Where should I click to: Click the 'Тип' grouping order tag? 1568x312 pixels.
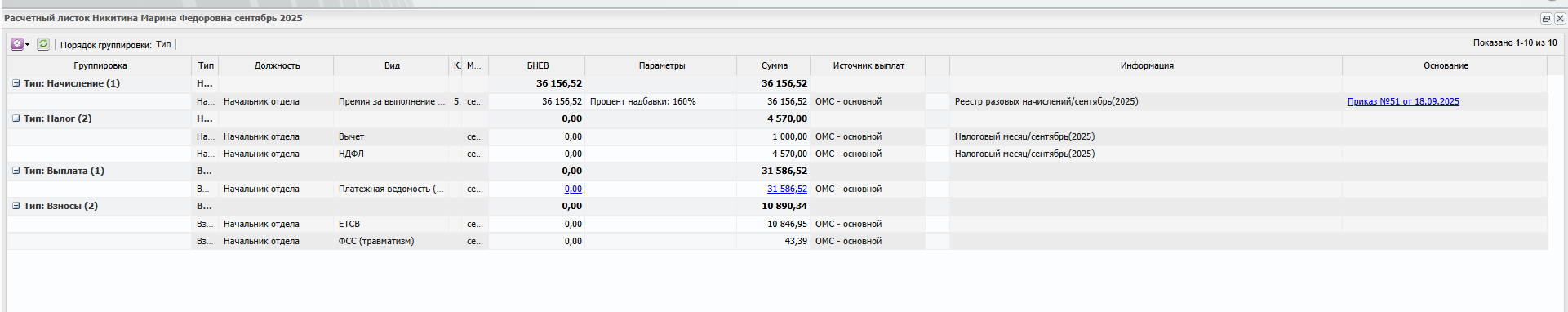pos(163,44)
